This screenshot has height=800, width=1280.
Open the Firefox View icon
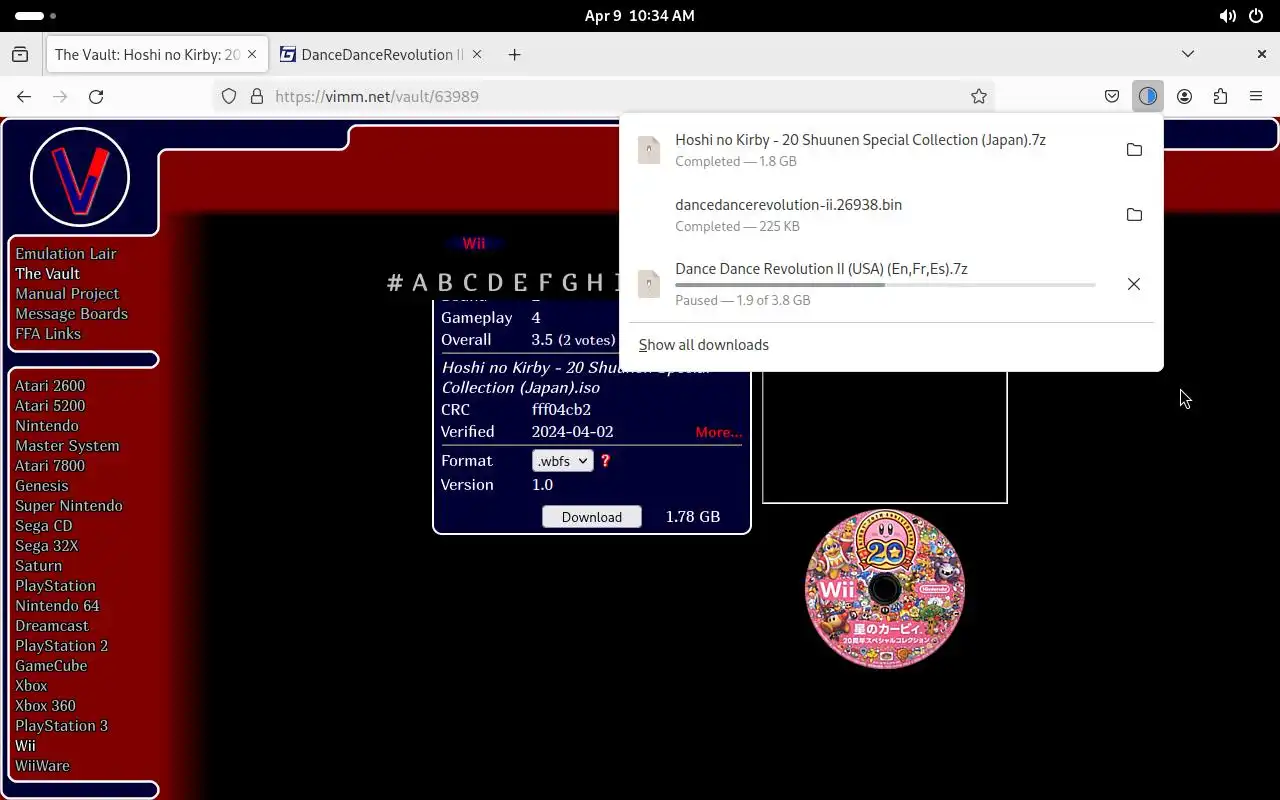pos(20,54)
